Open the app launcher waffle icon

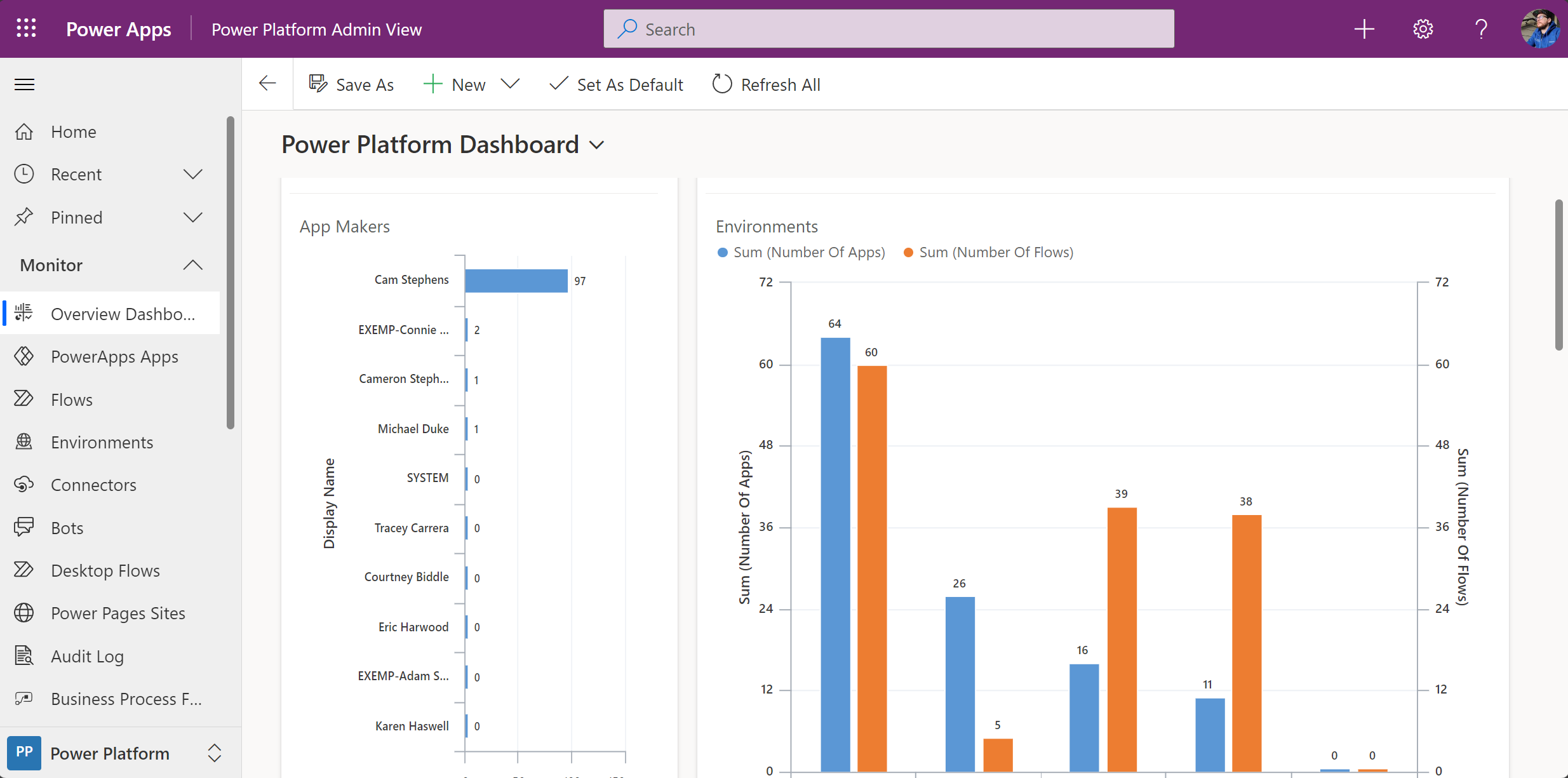tap(26, 29)
